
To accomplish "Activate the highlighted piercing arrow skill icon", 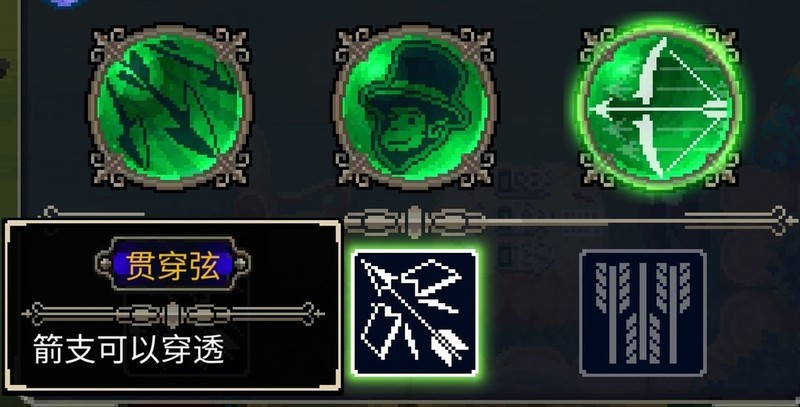I will (415, 313).
